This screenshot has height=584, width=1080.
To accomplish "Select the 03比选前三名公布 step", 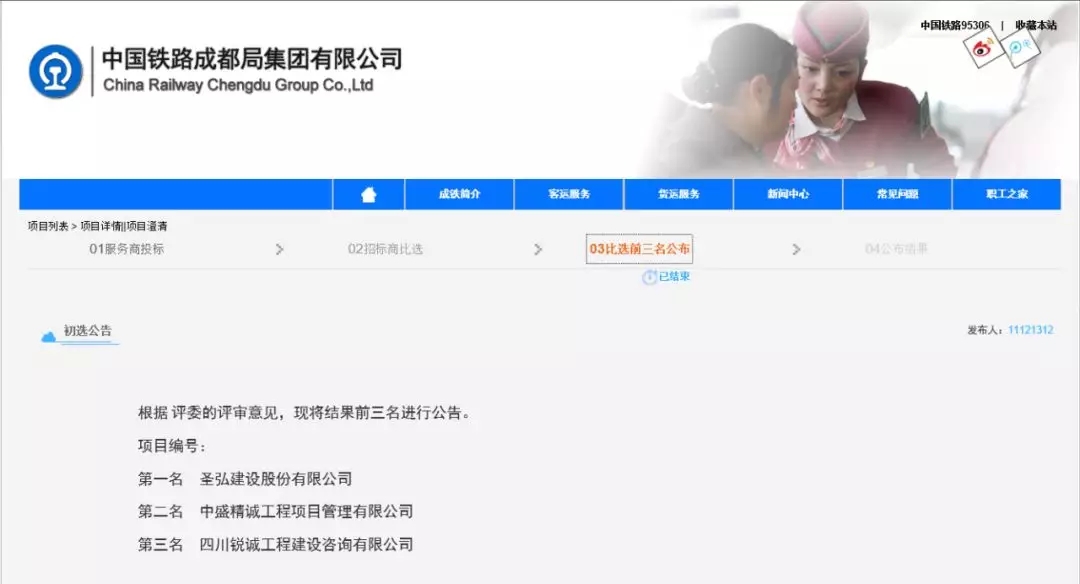I will (639, 249).
